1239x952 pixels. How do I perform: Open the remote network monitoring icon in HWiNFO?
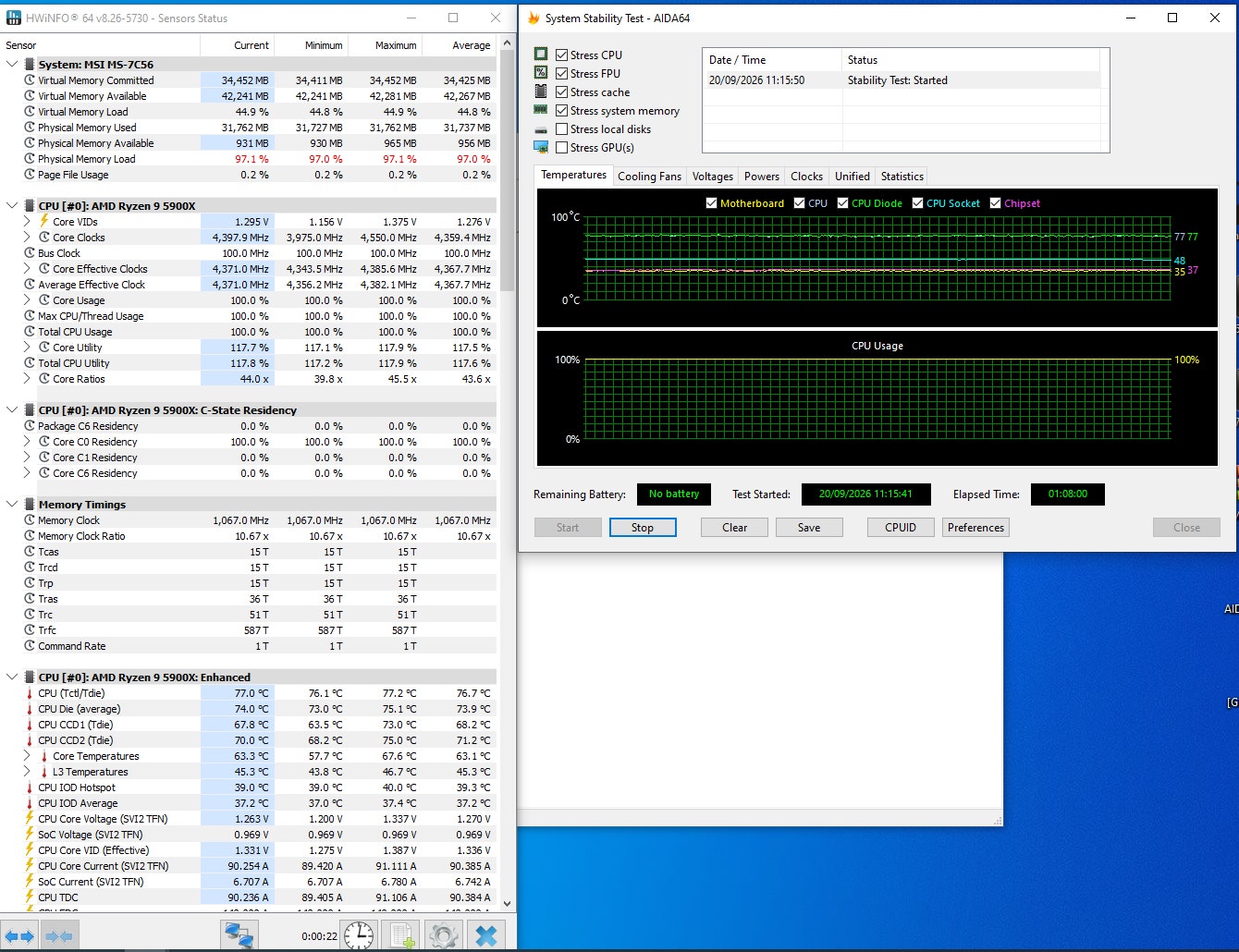[x=239, y=935]
